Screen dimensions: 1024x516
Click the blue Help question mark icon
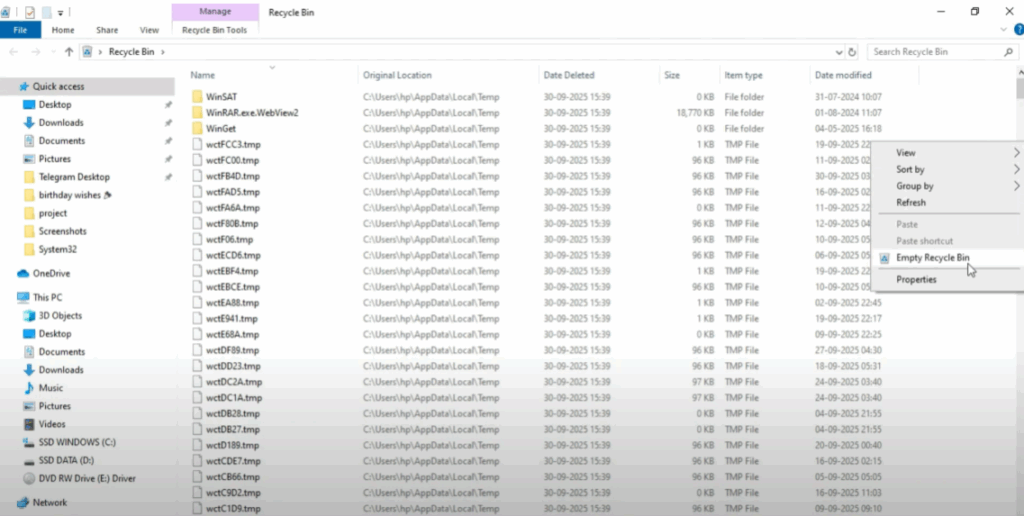point(1019,30)
